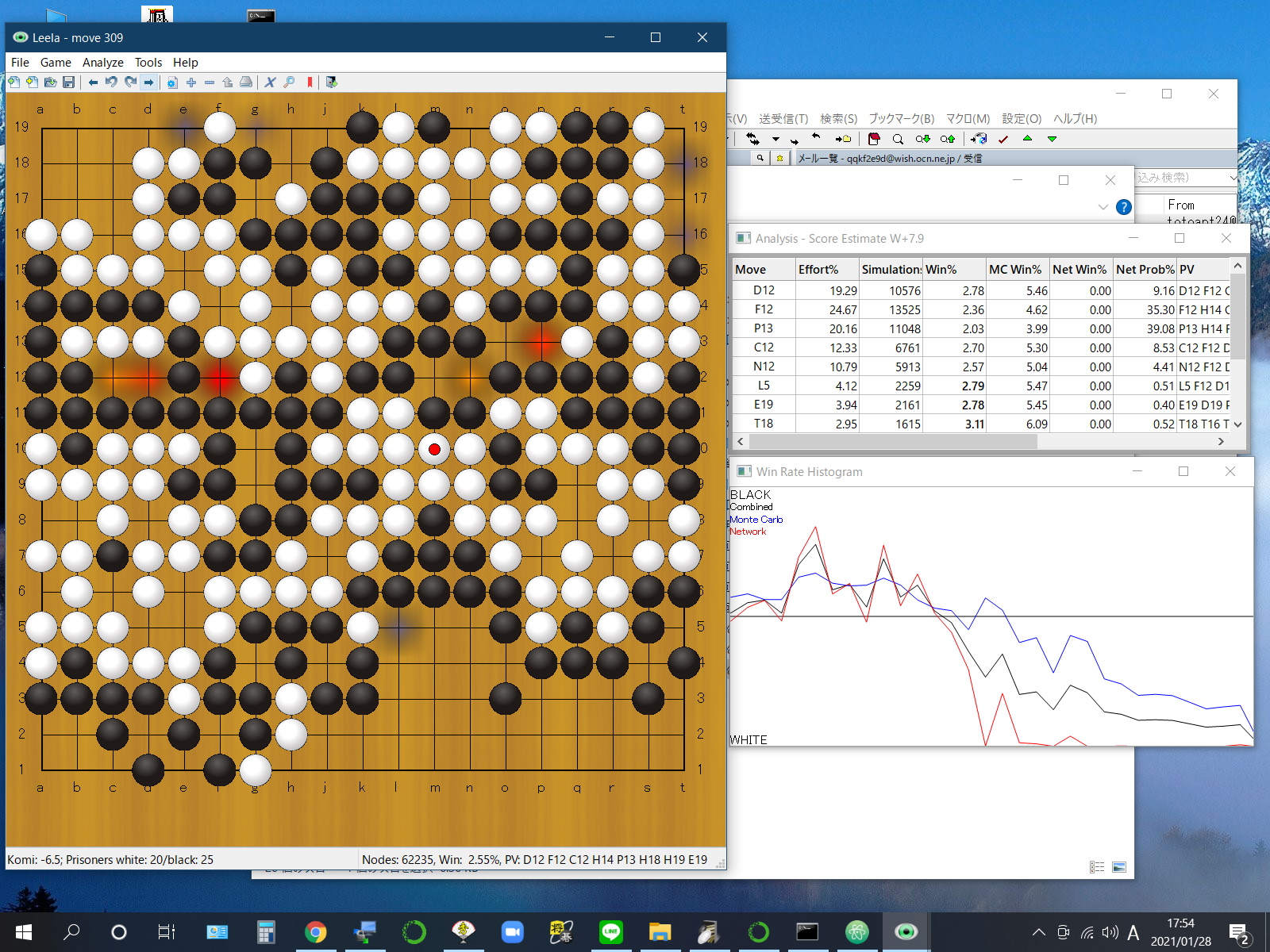Image resolution: width=1270 pixels, height=952 pixels.
Task: Click the undo move icon
Action: coord(111,83)
